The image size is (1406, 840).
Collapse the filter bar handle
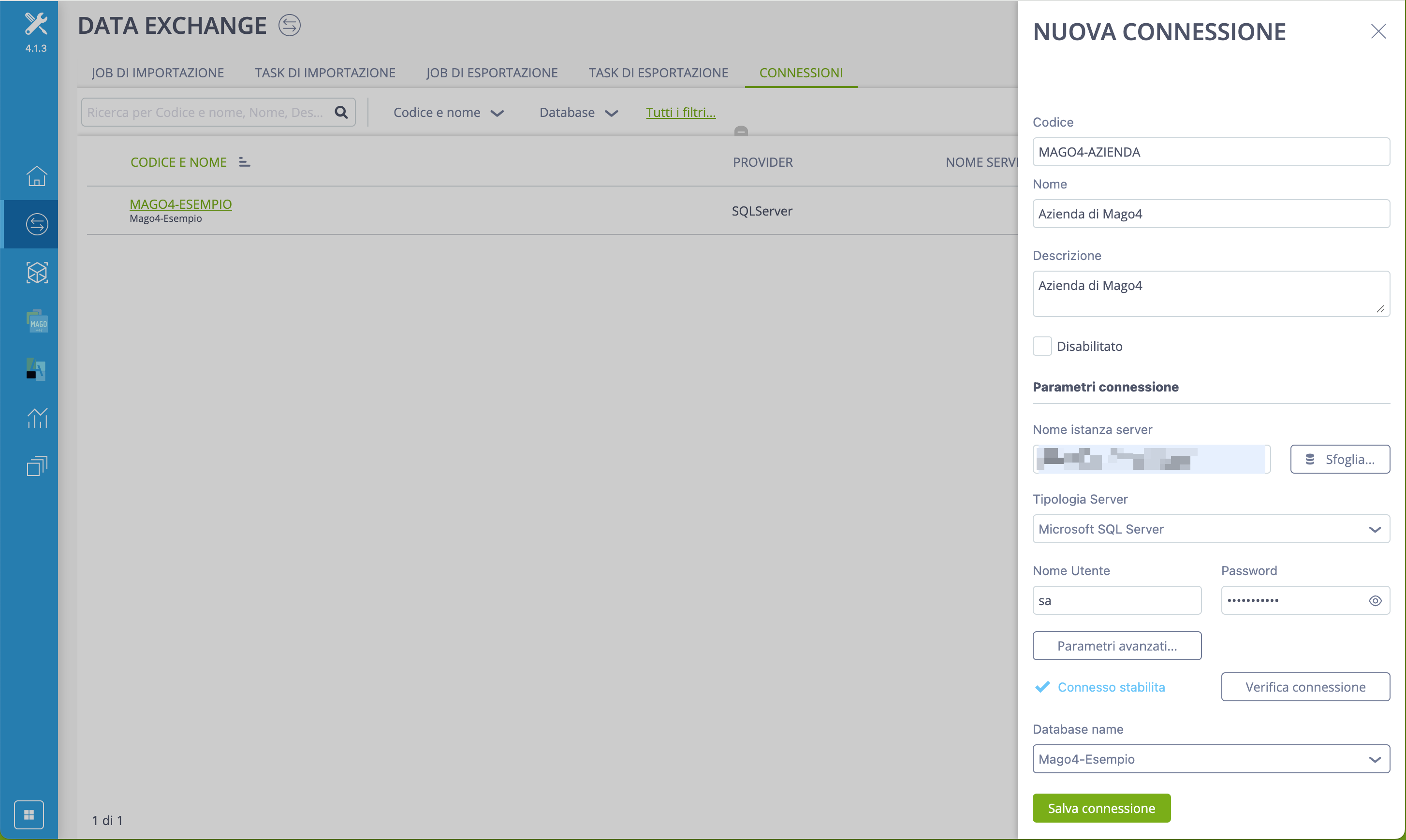pos(741,131)
